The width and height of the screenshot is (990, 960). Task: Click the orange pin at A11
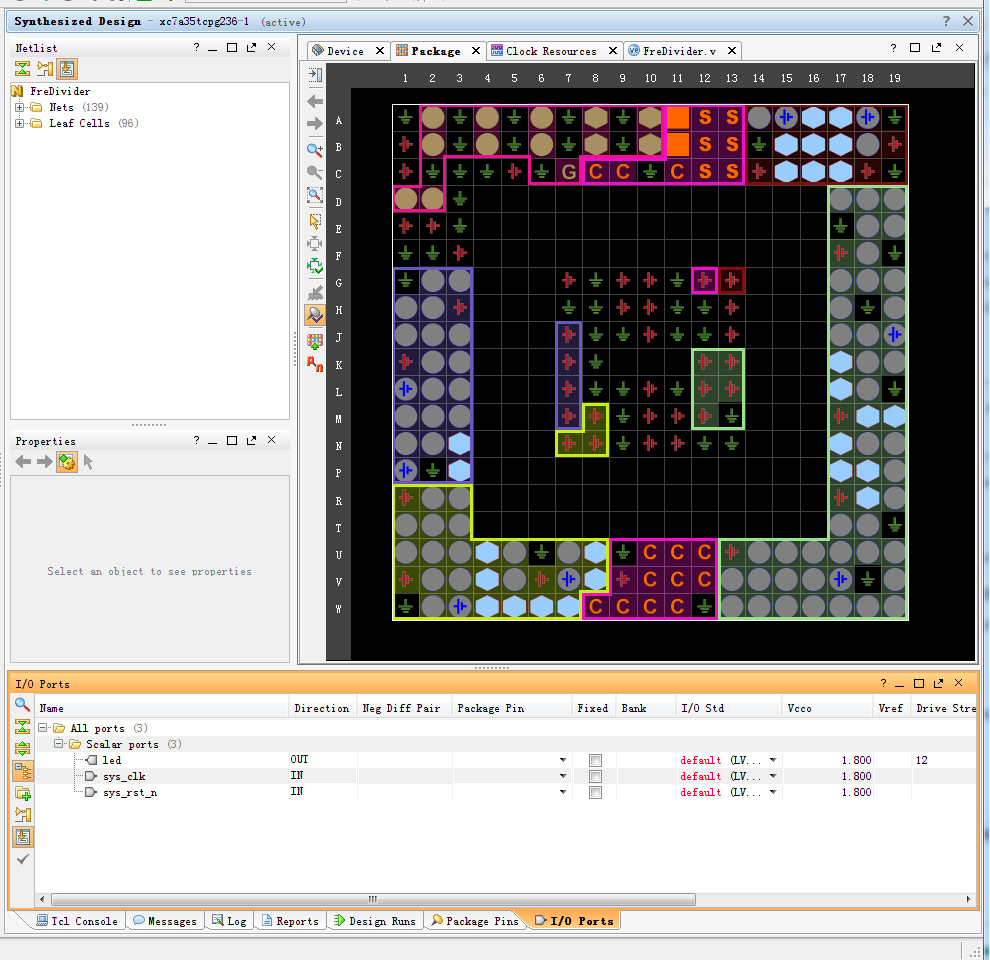pos(677,118)
